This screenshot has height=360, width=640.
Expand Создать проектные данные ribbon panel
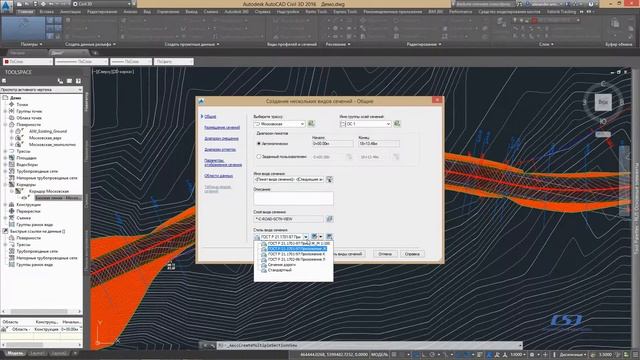click(192, 44)
